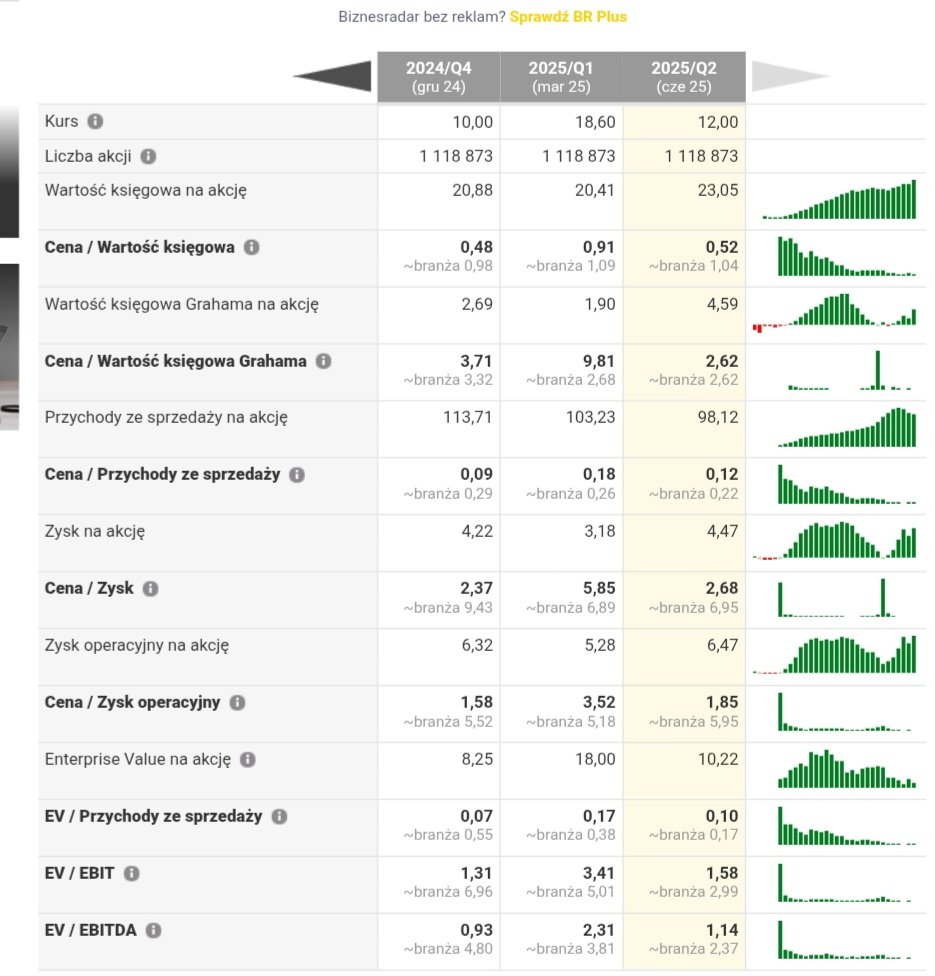Open the Sprawdź BR Plus link
This screenshot has height=976, width=935.
click(x=568, y=17)
